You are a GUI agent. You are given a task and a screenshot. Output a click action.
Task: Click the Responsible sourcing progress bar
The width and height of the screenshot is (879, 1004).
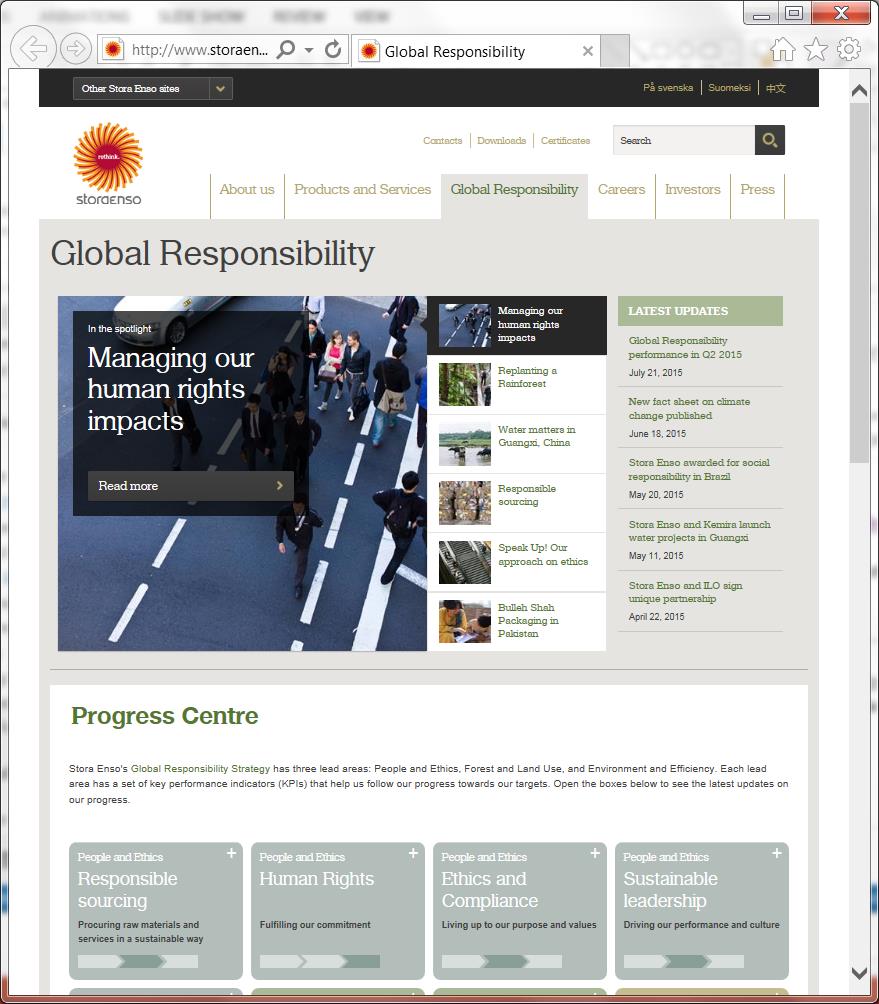138,961
